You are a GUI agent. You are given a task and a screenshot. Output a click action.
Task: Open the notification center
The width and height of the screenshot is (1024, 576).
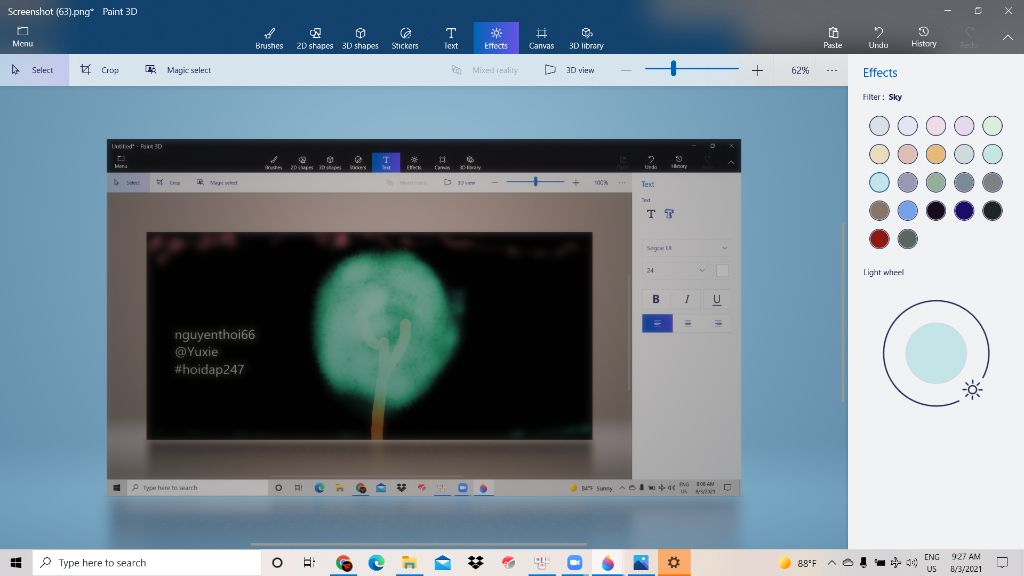click(x=1002, y=562)
